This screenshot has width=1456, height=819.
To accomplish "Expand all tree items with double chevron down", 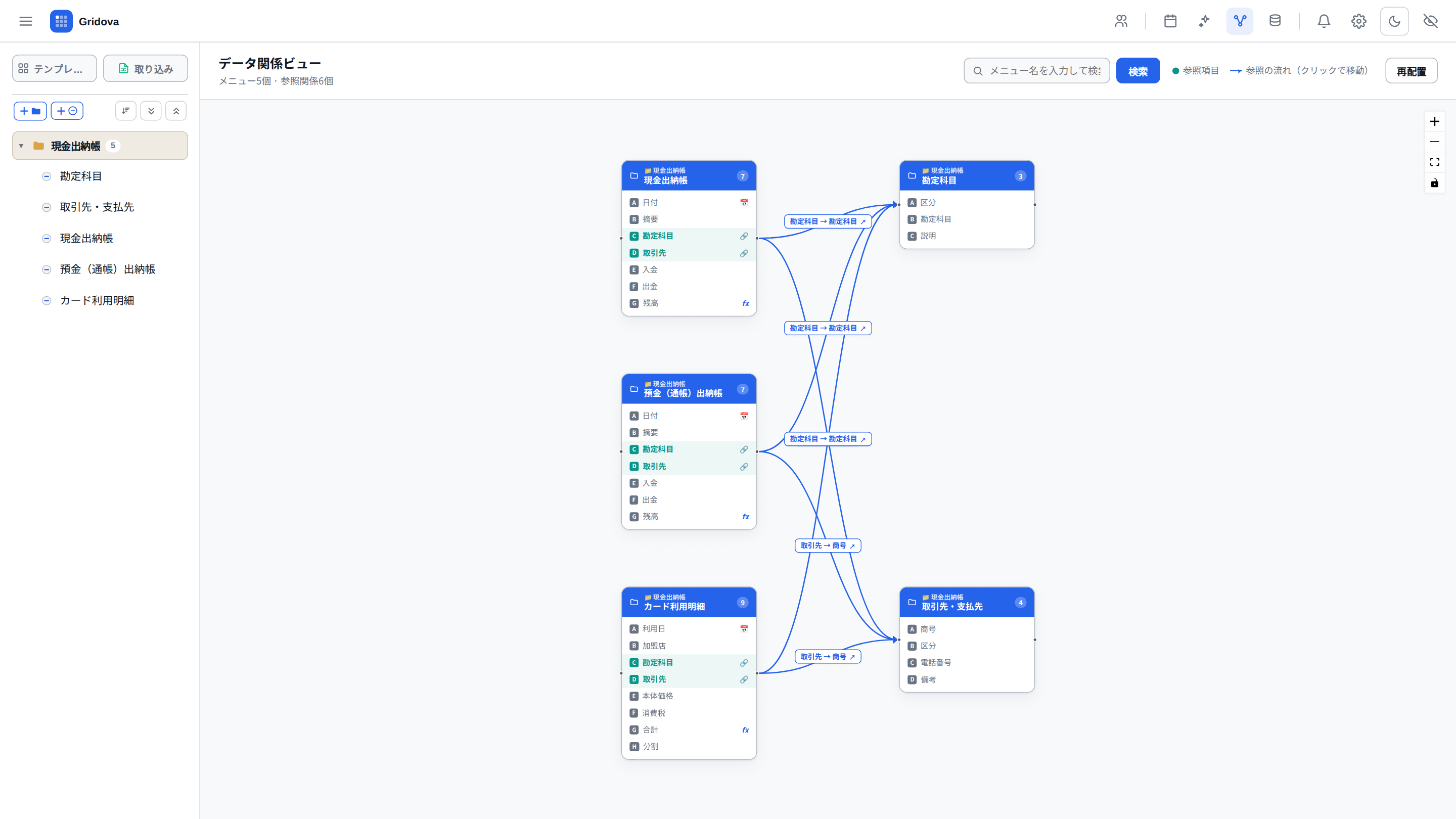I will (x=151, y=111).
